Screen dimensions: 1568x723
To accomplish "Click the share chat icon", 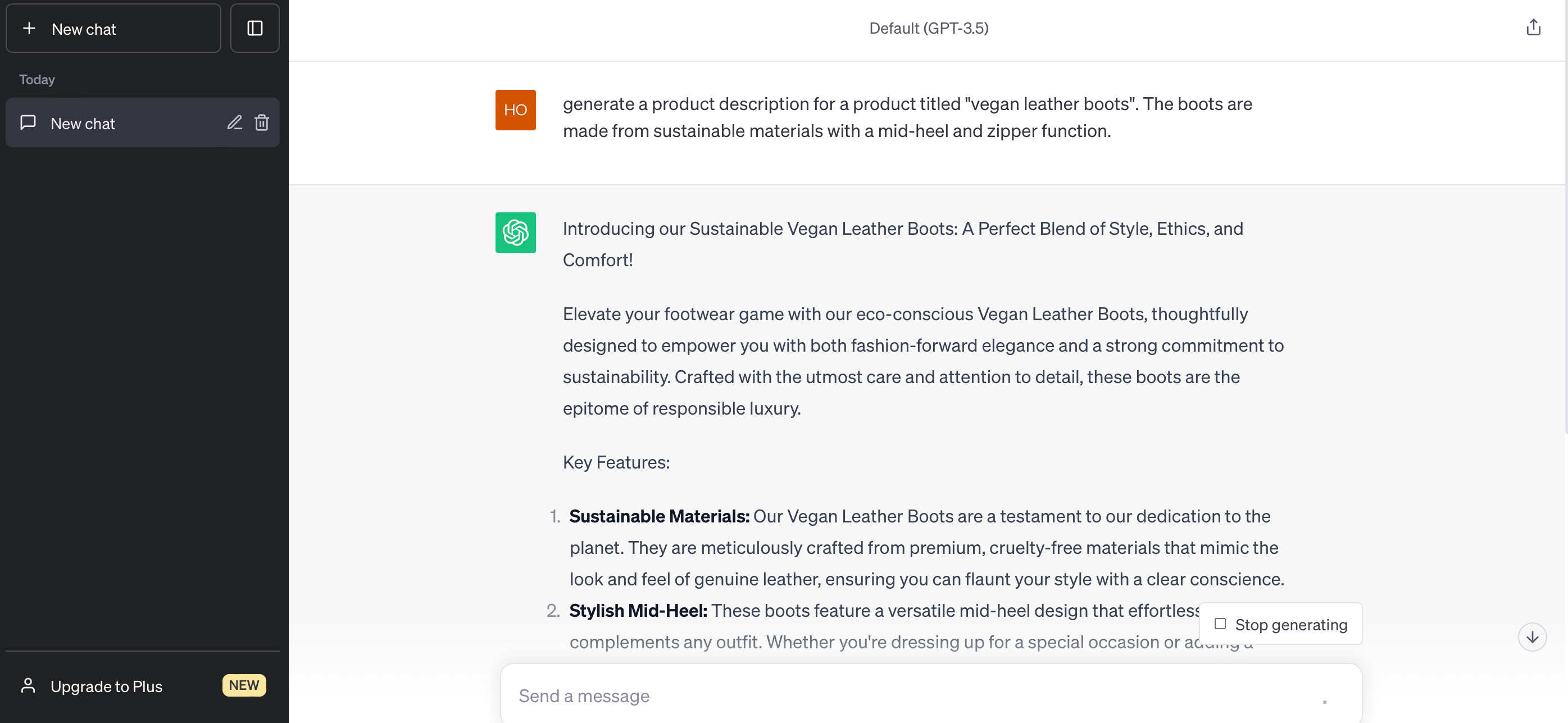I will pyautogui.click(x=1533, y=28).
